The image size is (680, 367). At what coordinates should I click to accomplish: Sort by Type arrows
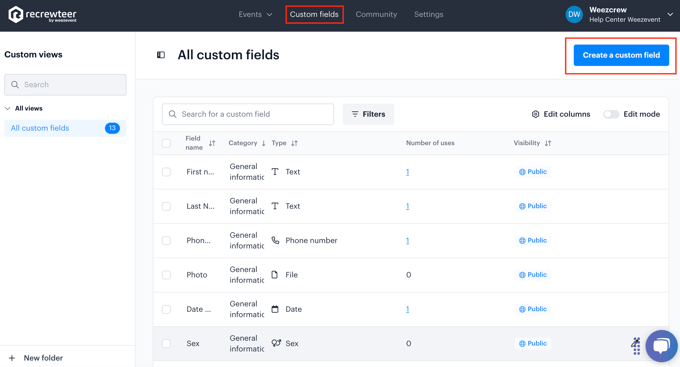click(294, 143)
